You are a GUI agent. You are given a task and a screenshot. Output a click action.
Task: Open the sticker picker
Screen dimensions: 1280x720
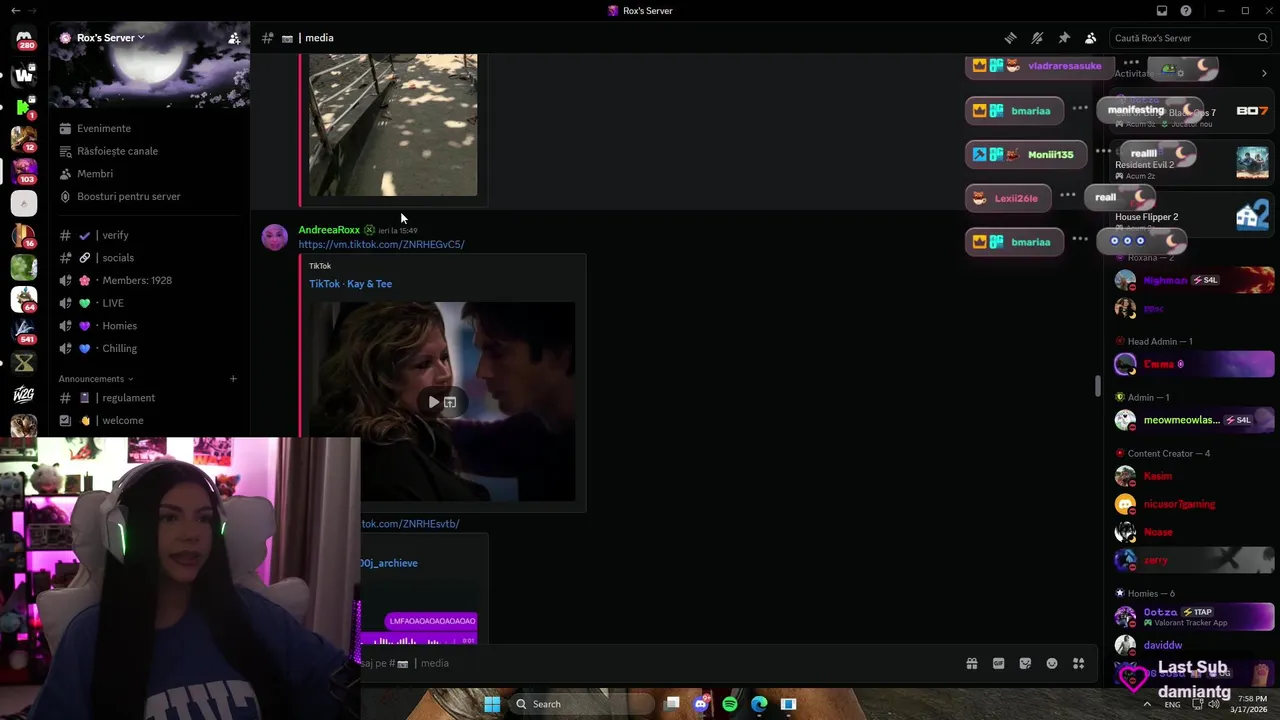[1025, 663]
